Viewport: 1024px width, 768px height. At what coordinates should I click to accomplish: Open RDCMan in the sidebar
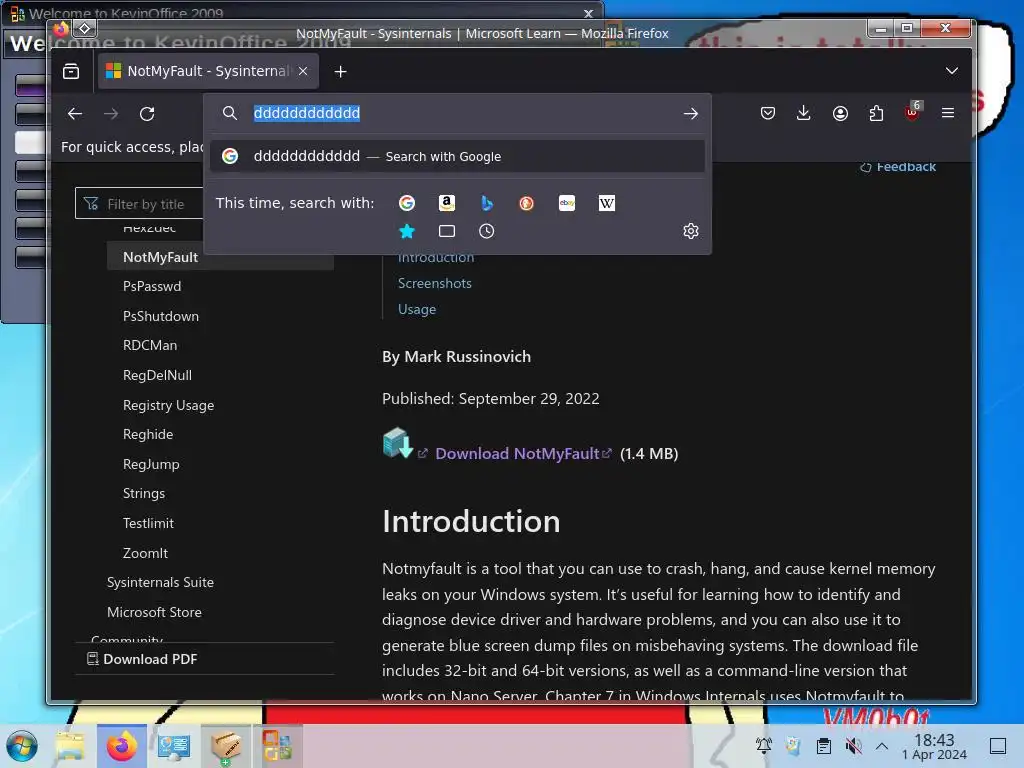(150, 345)
